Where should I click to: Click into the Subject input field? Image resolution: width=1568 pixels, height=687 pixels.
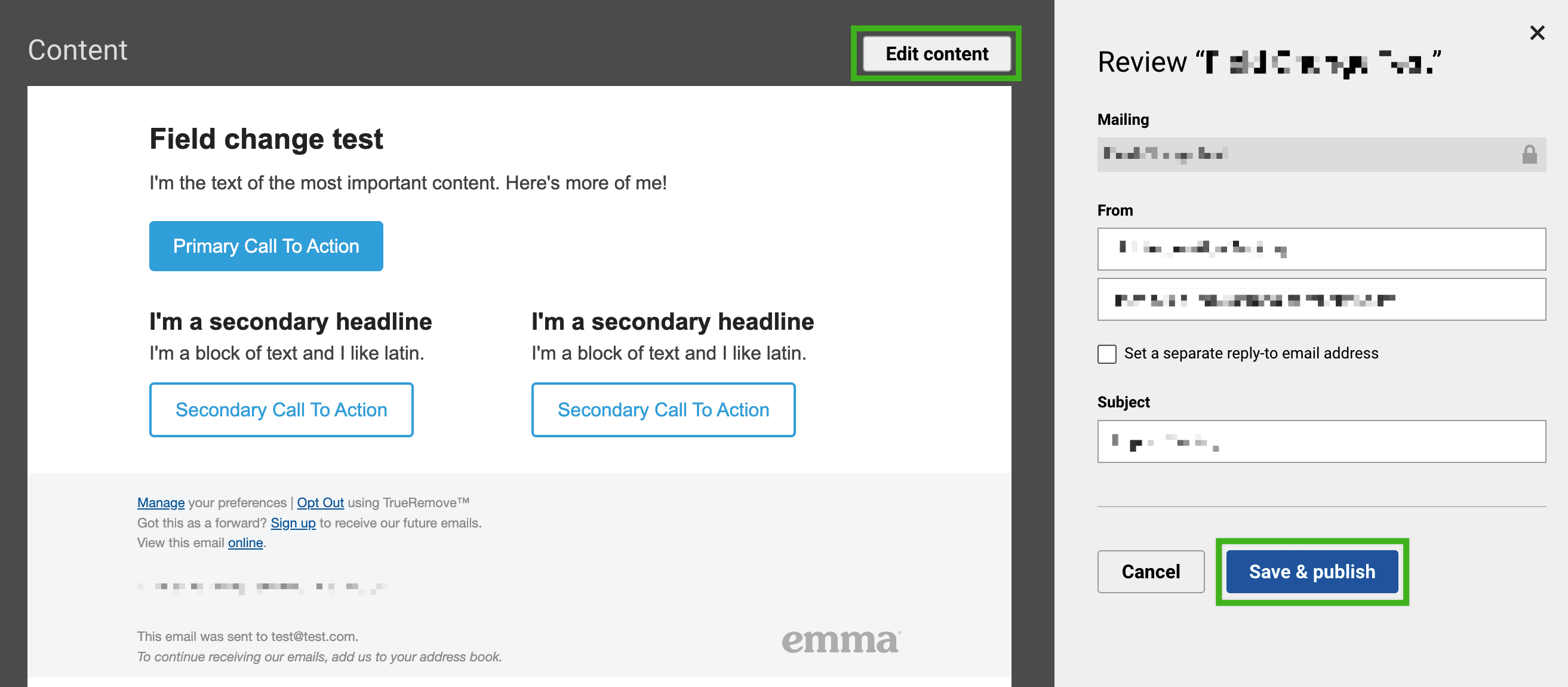(x=1321, y=441)
